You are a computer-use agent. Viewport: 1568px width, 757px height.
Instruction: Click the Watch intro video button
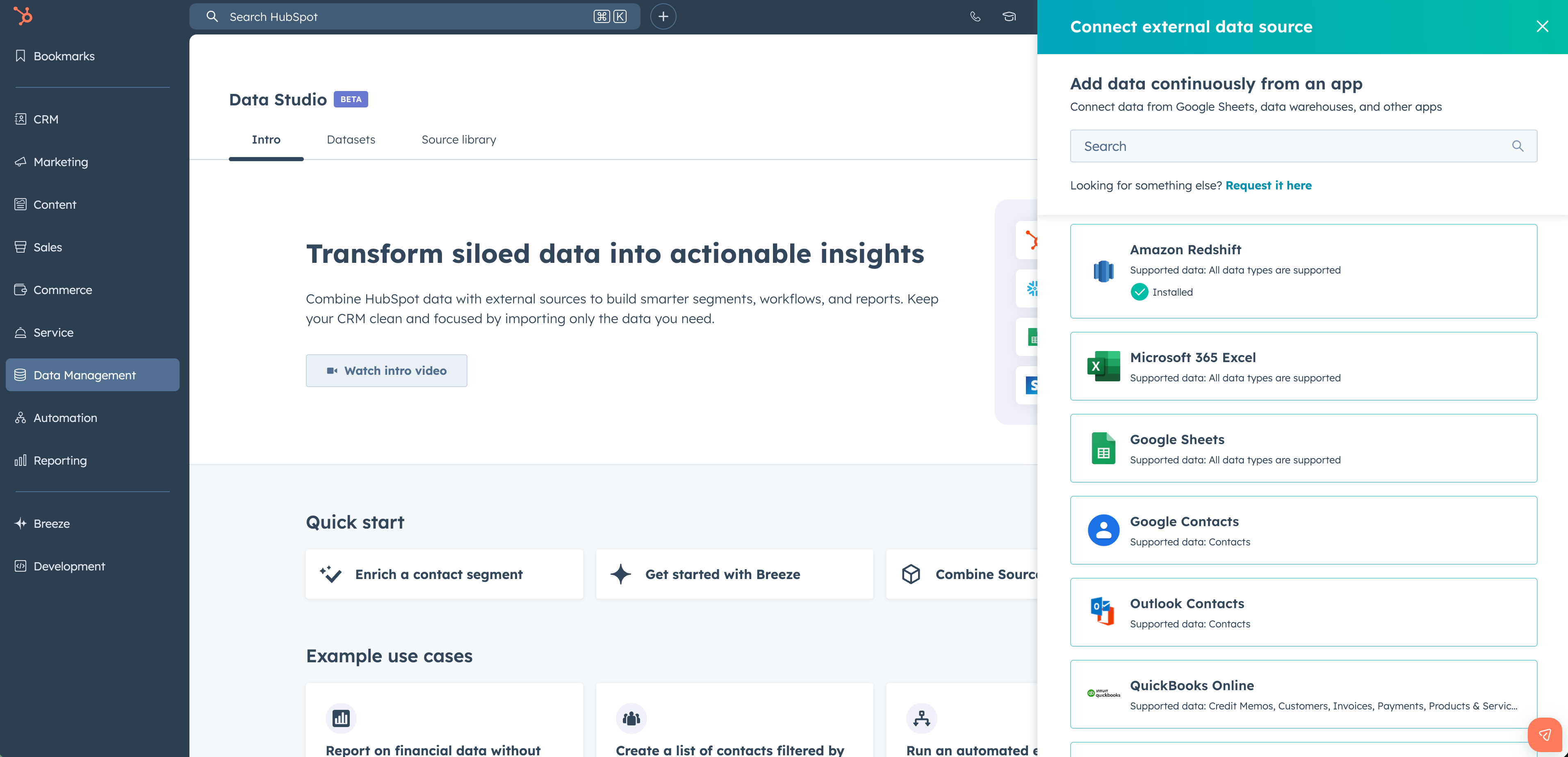pos(387,370)
